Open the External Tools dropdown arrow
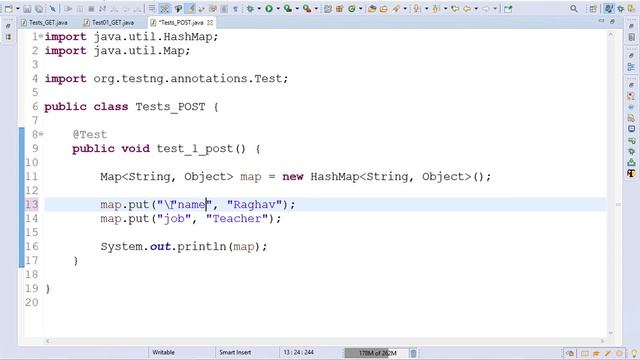Viewport: 640px width, 360px height. (x=316, y=9)
